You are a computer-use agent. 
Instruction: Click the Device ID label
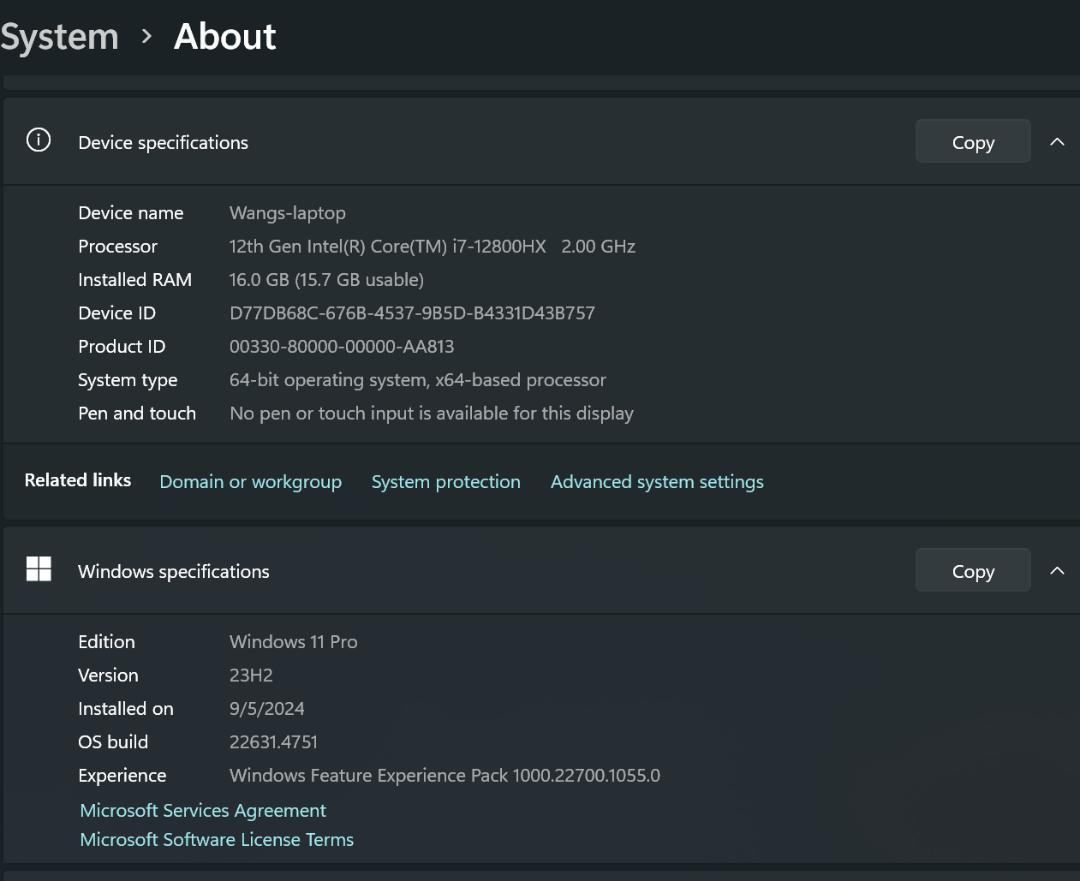117,313
